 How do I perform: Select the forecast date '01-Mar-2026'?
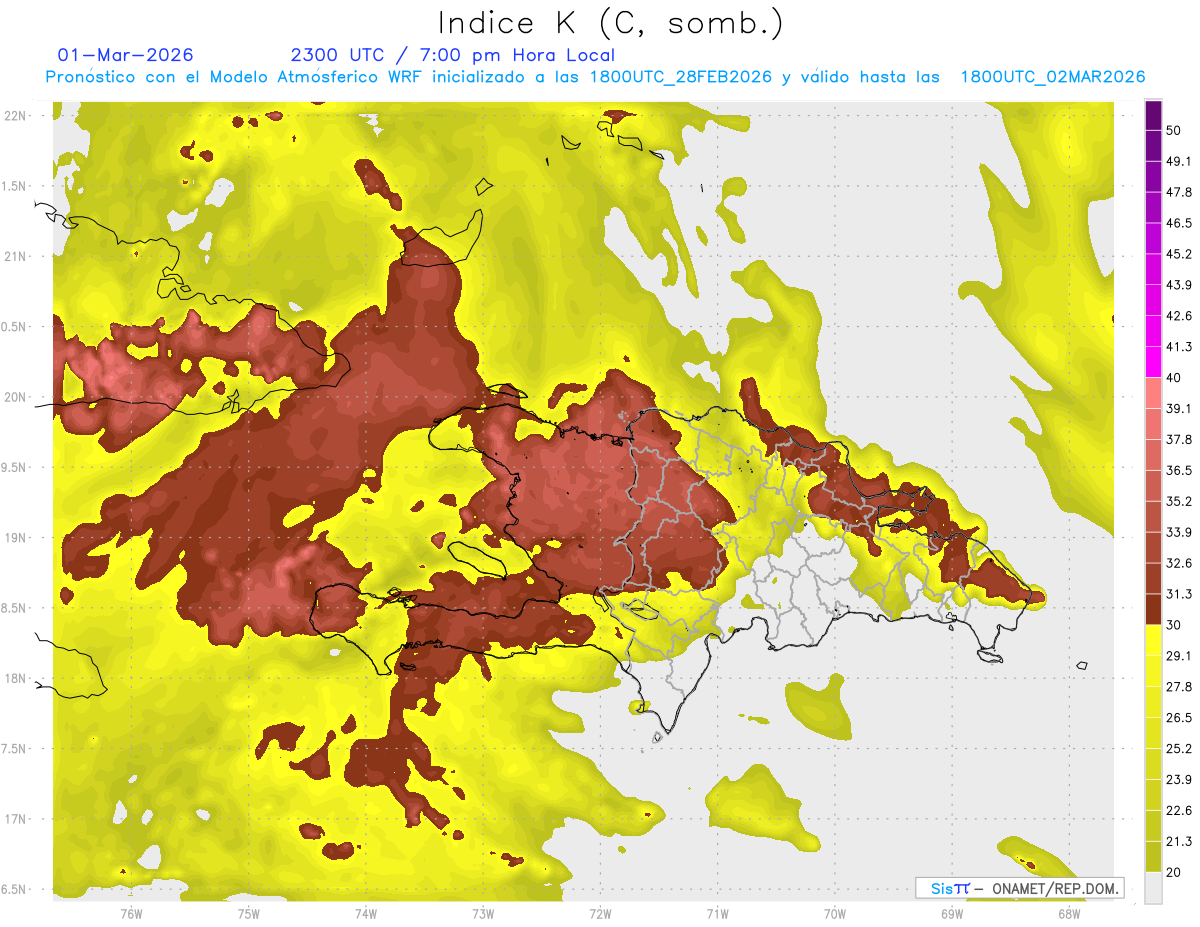[x=126, y=55]
